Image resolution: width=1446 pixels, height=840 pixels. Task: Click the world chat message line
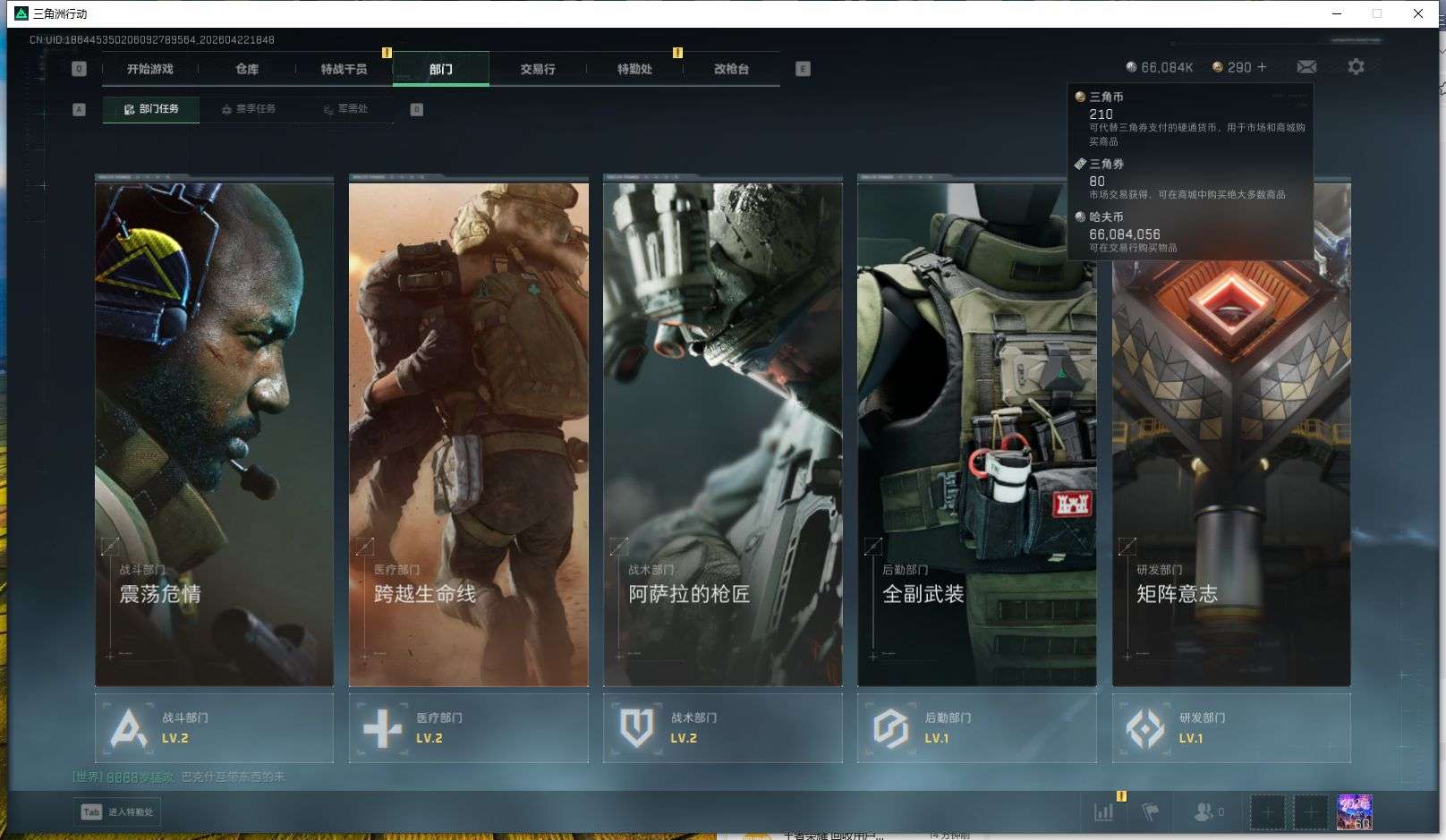(179, 776)
